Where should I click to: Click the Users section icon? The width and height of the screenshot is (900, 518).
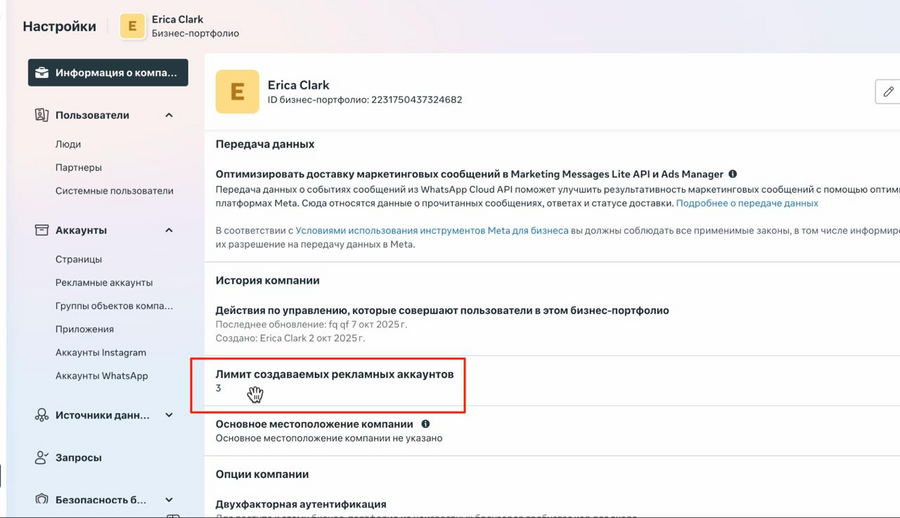[42, 115]
